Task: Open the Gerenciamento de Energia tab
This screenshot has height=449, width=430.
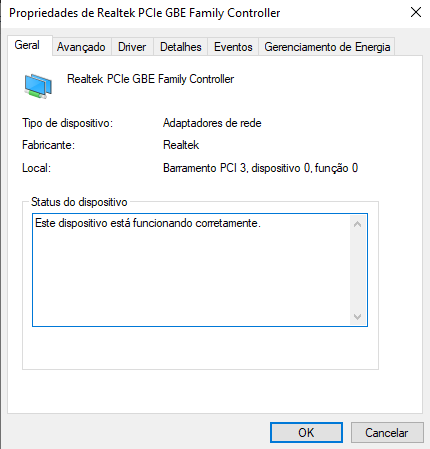Action: coord(327,47)
